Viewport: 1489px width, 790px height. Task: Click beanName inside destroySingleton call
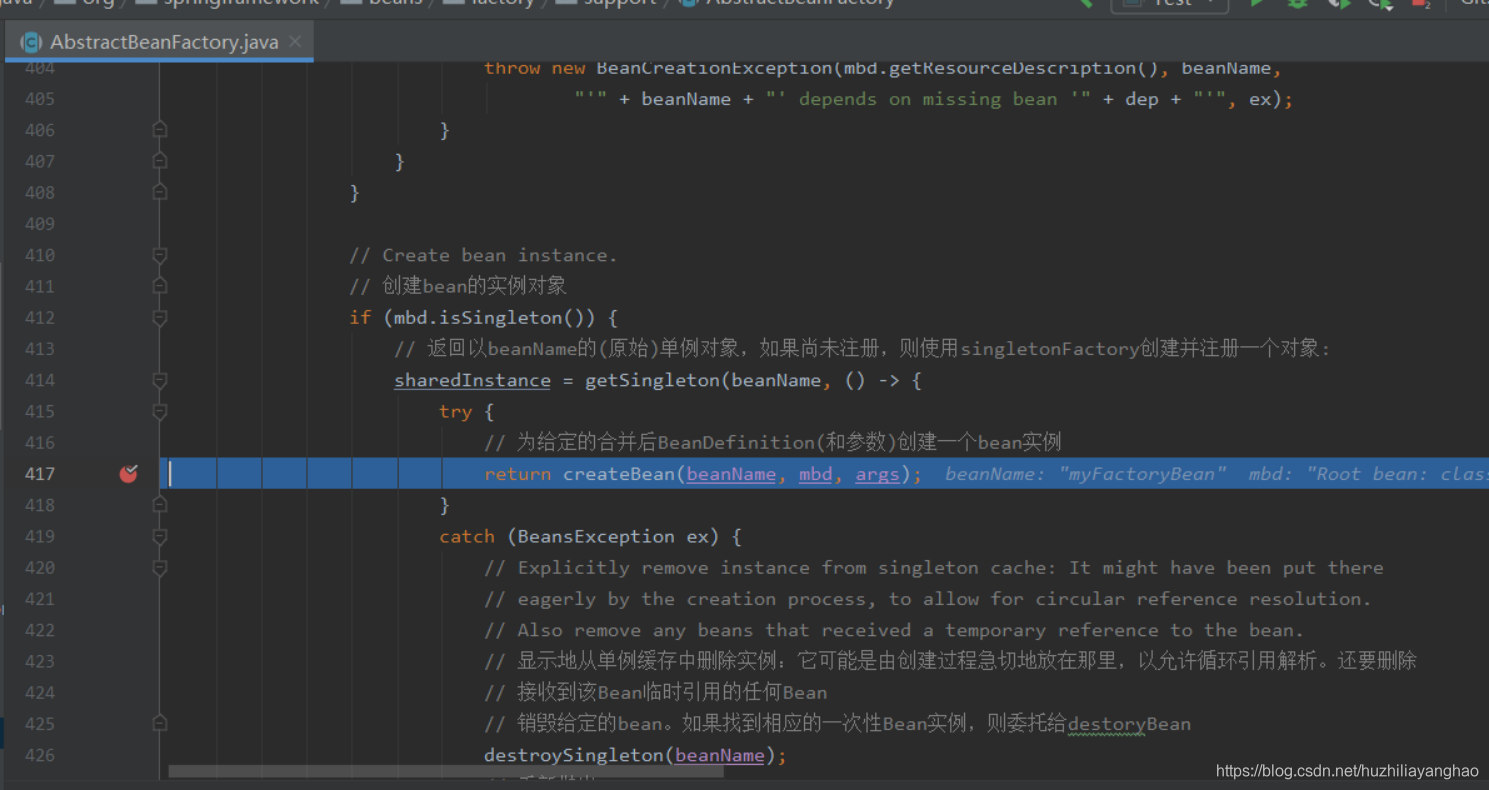[x=720, y=755]
